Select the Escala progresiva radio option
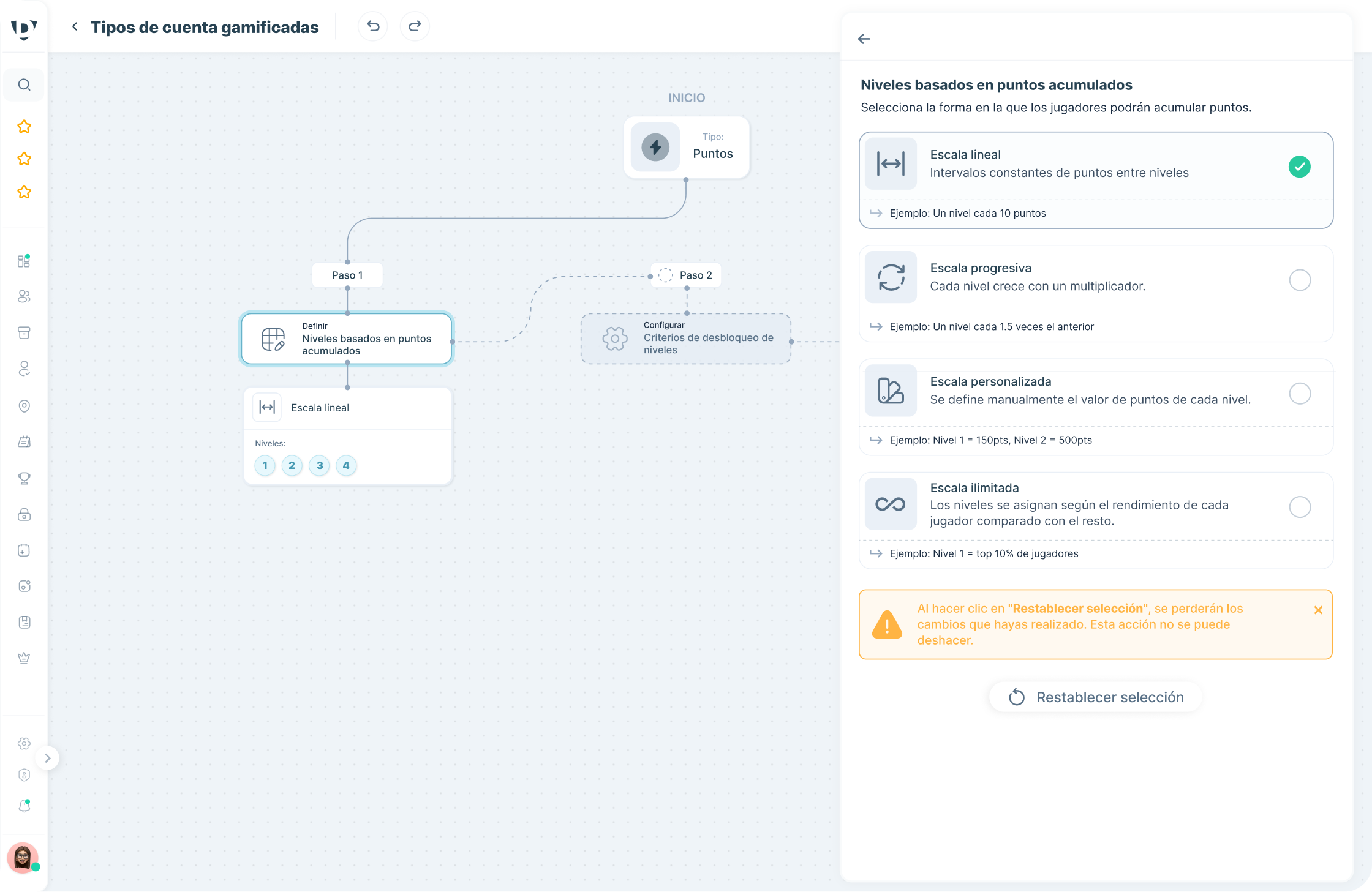This screenshot has height=892, width=1372. tap(1300, 280)
